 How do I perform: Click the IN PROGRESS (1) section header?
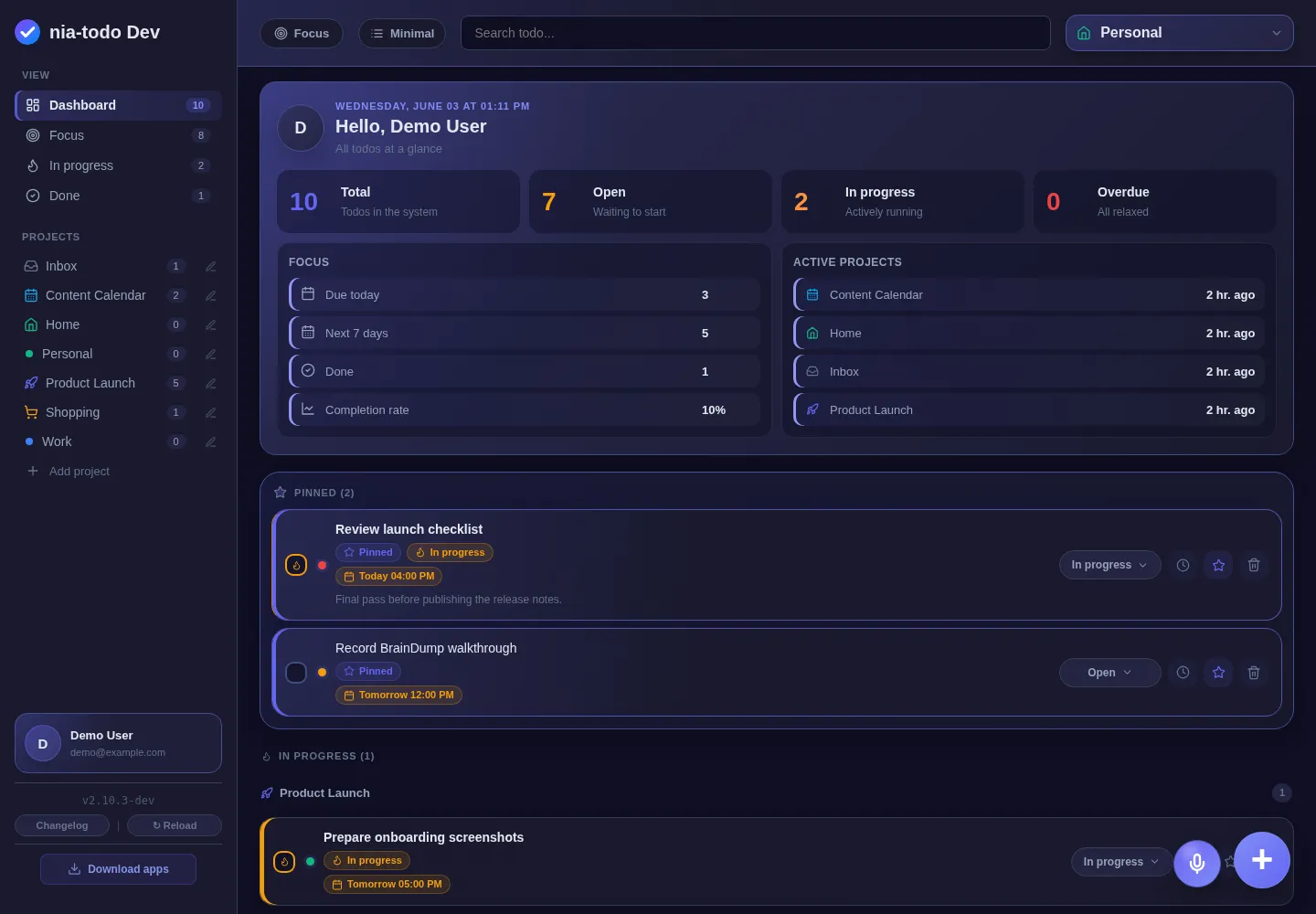point(318,756)
